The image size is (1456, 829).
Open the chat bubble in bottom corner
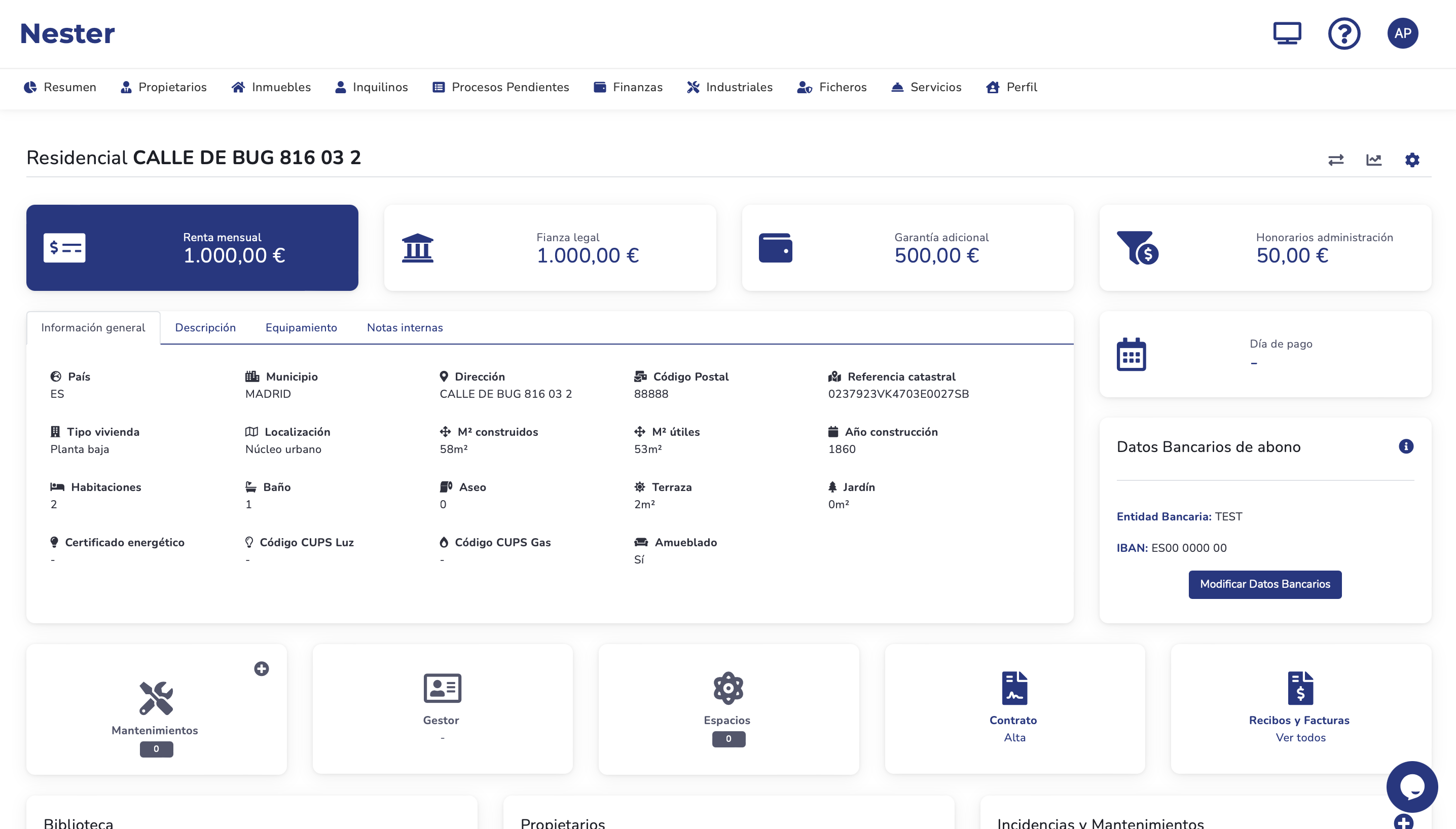(x=1411, y=786)
